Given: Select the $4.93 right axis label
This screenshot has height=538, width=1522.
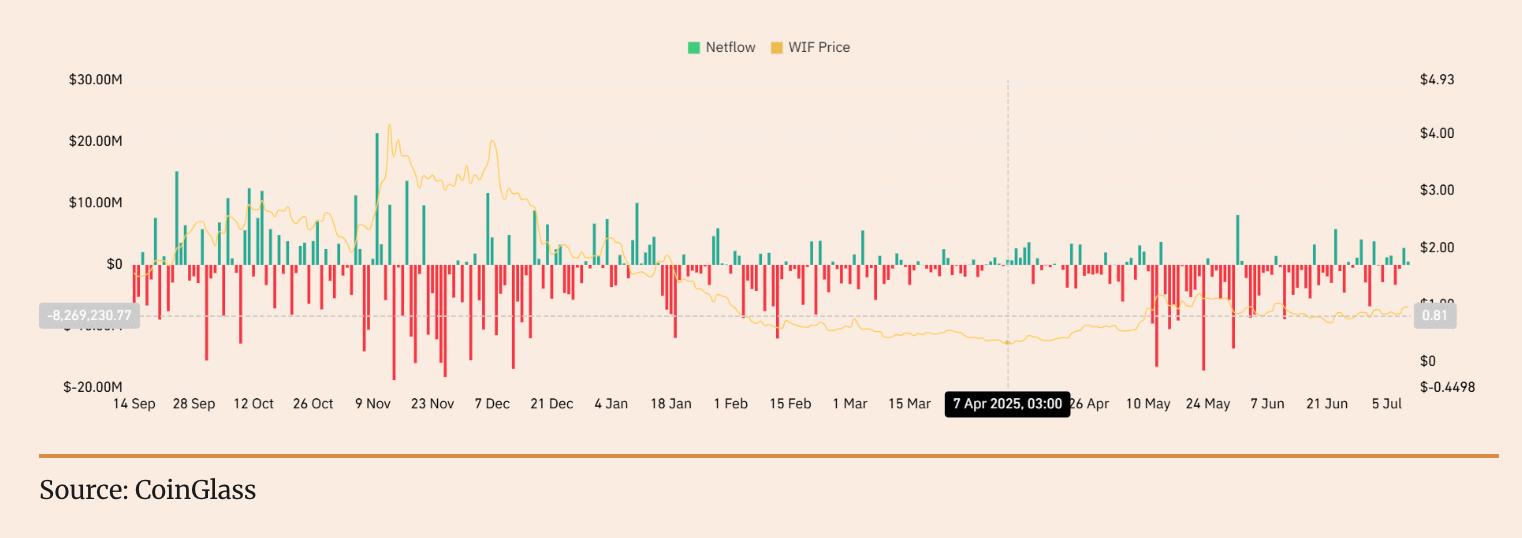Looking at the screenshot, I should 1437,79.
